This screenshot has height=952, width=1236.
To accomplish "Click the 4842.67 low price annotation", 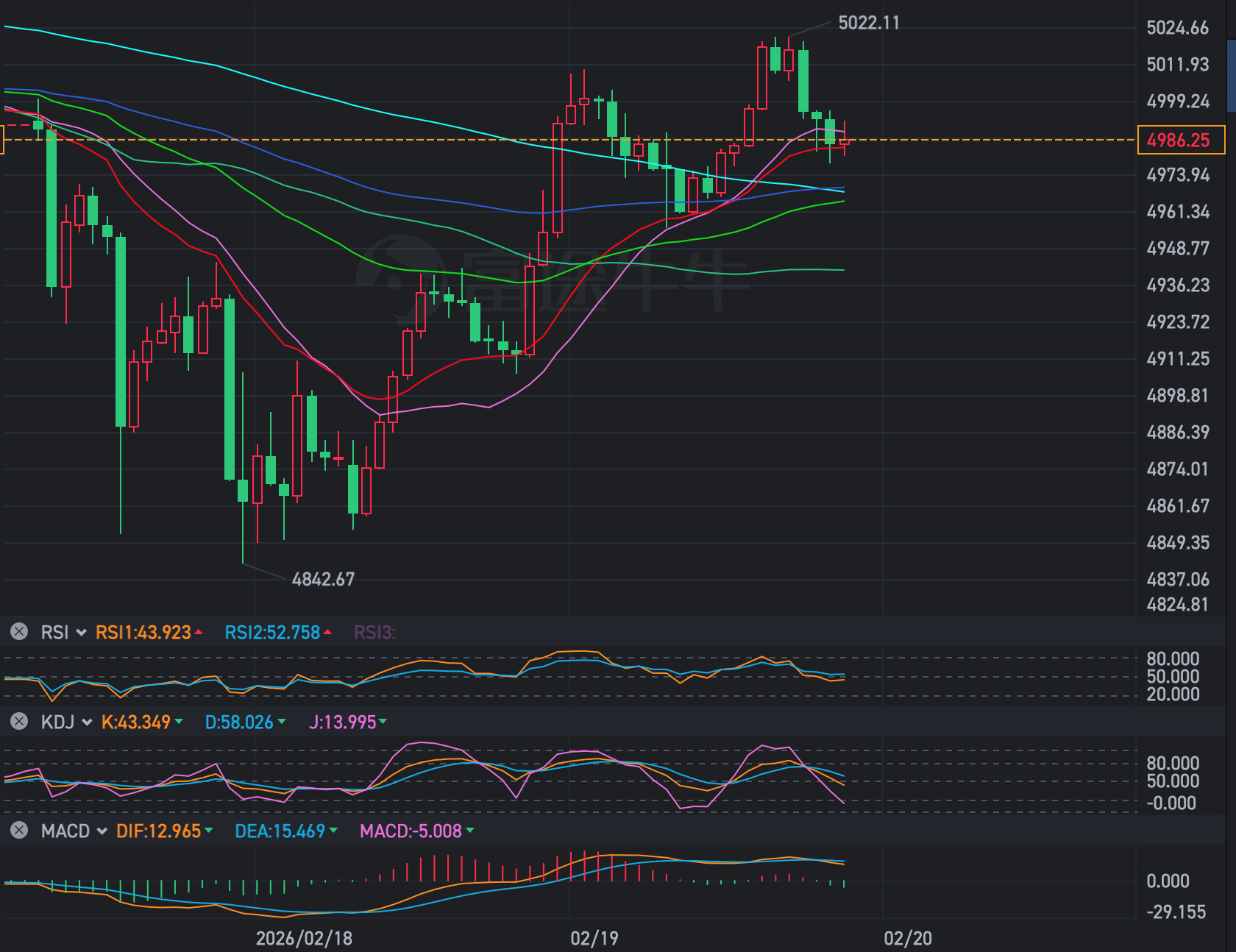I will click(323, 580).
